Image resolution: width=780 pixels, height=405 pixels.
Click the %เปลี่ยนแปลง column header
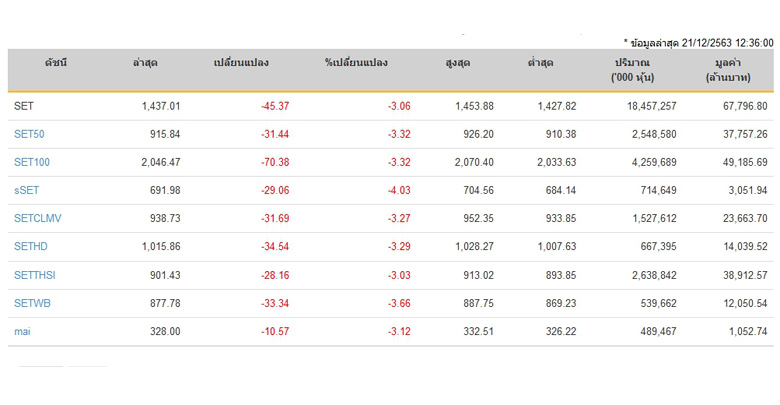pyautogui.click(x=356, y=63)
